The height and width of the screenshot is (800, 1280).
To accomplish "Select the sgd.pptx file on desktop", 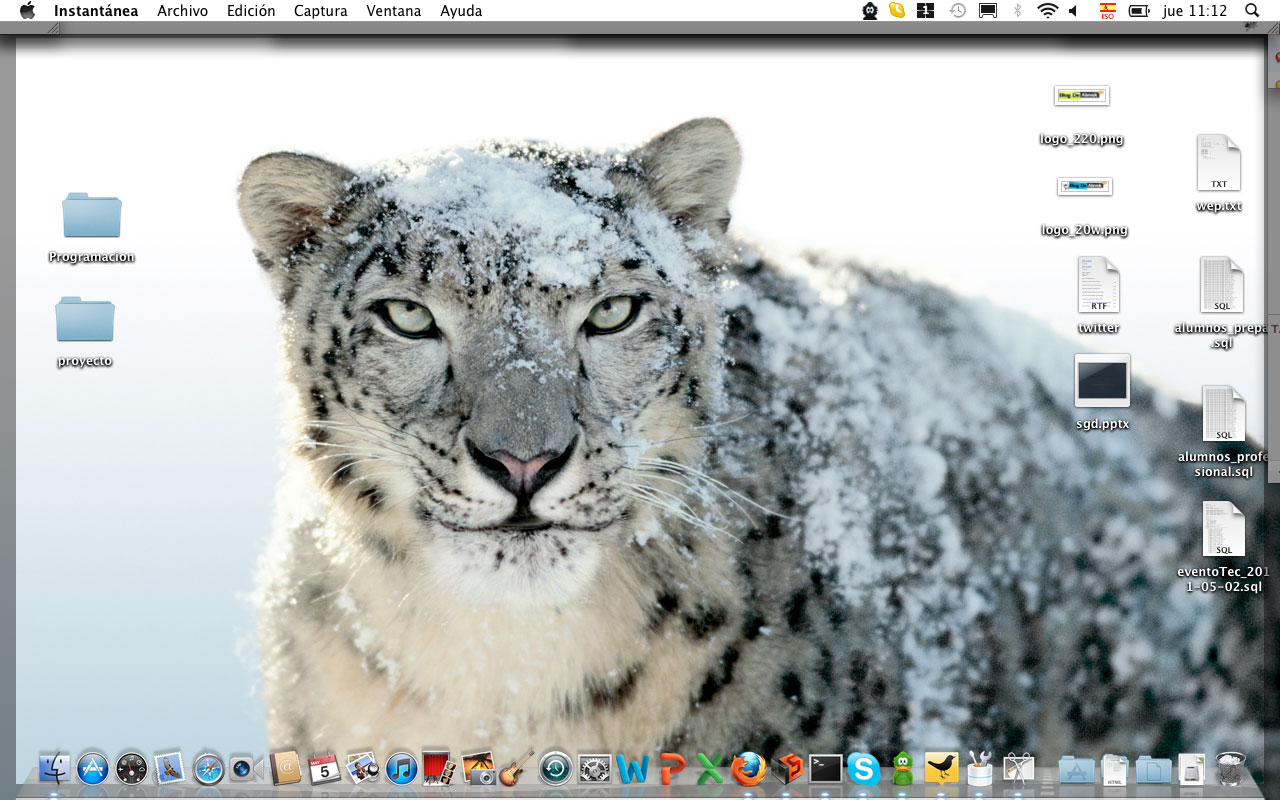I will click(x=1102, y=381).
